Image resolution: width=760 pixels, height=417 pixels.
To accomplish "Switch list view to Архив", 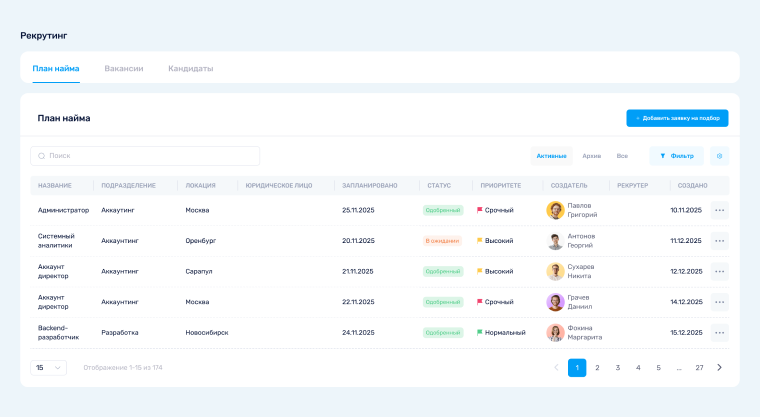I will (591, 156).
